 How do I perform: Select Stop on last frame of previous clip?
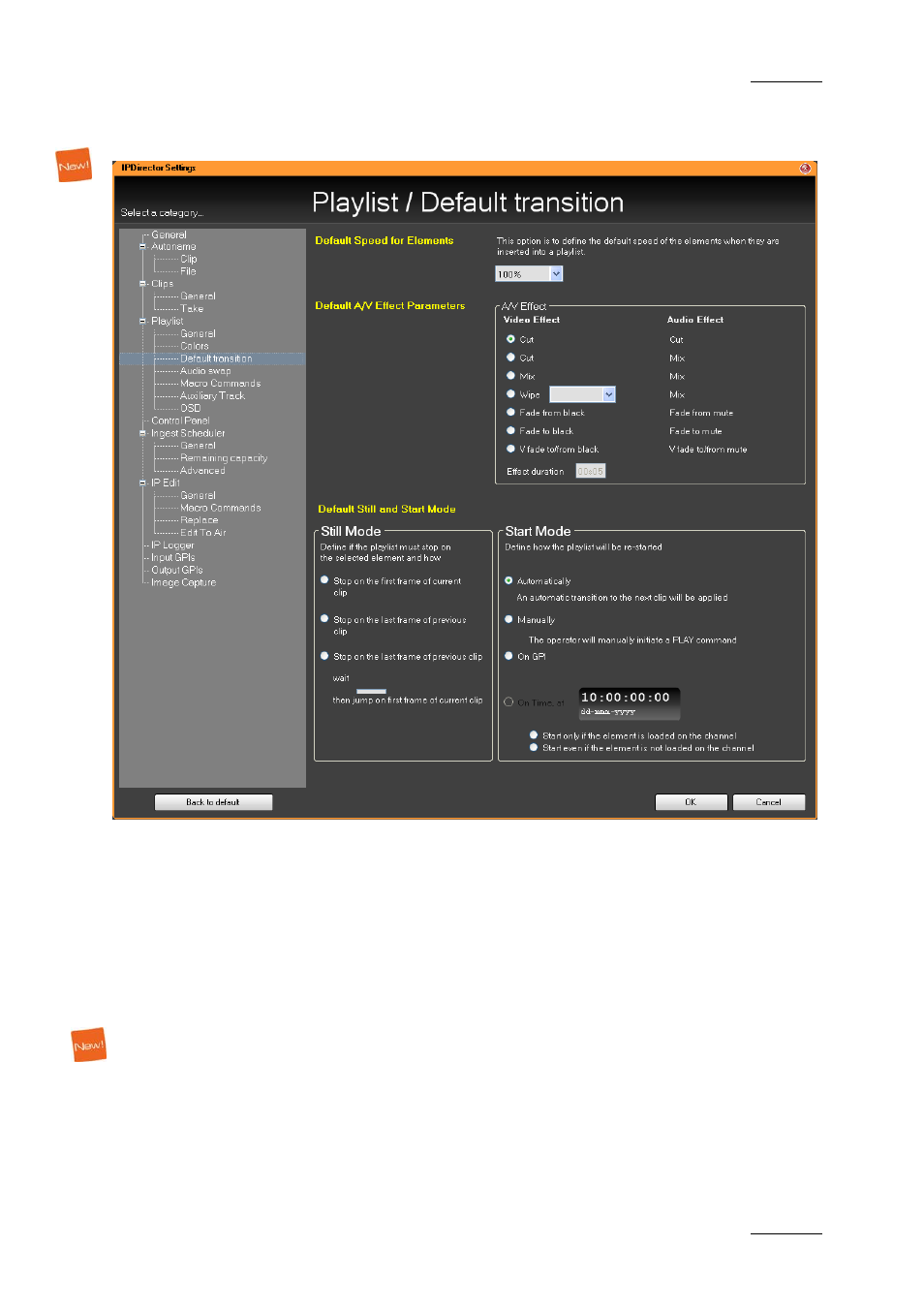pyautogui.click(x=324, y=618)
